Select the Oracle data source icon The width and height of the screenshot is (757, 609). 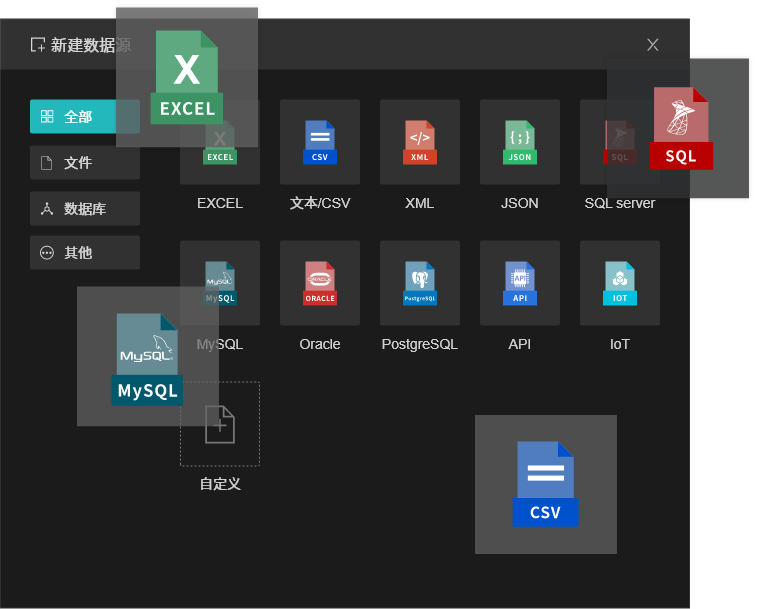[x=320, y=283]
